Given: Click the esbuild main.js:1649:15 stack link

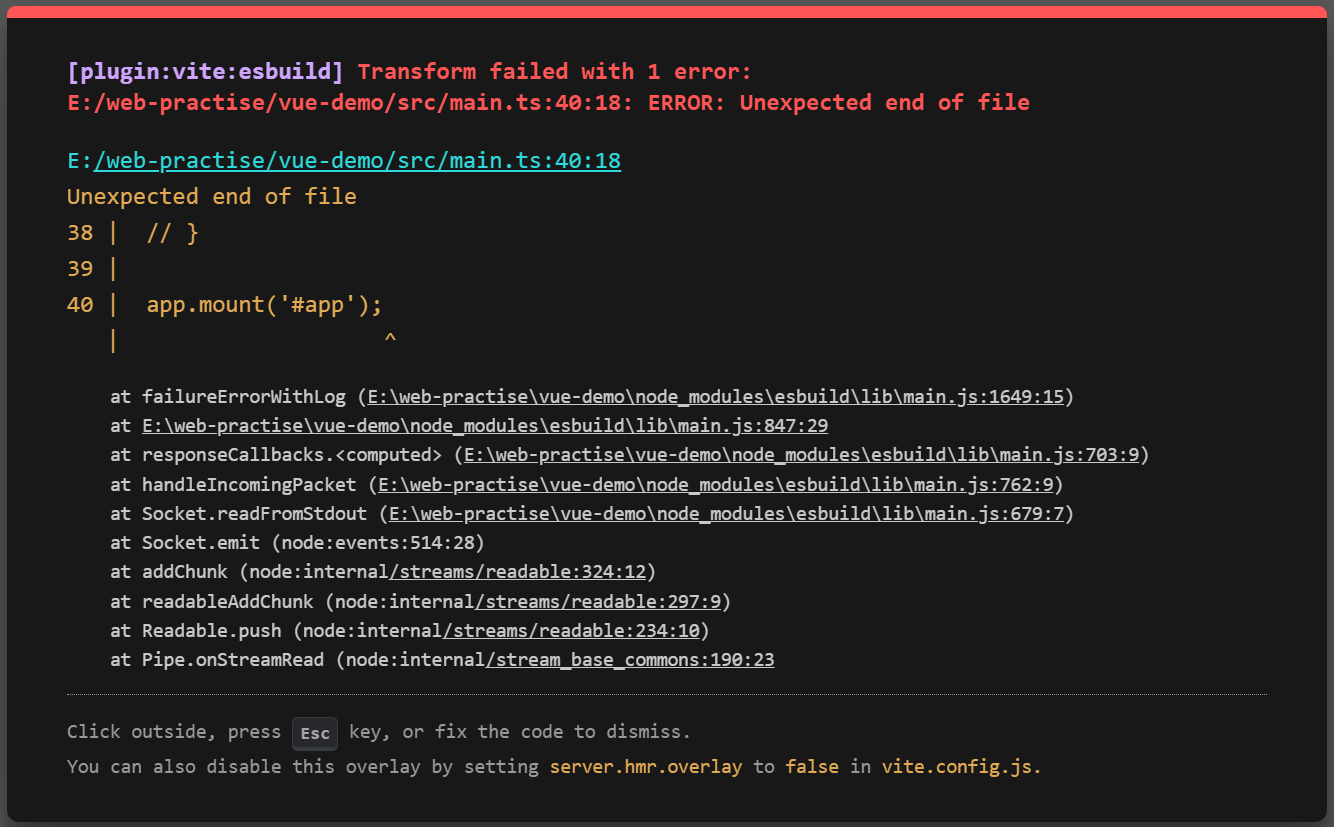Looking at the screenshot, I should 715,397.
